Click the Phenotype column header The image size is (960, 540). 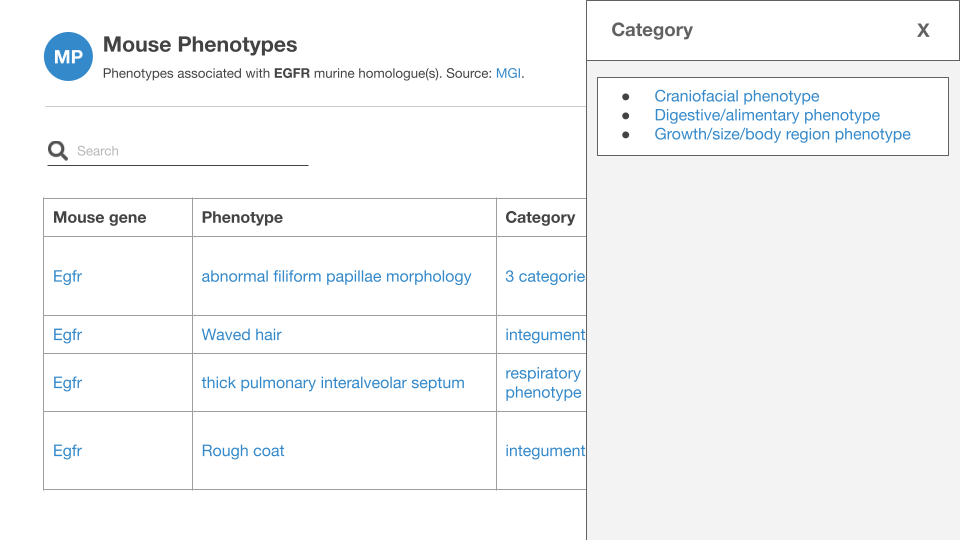click(x=242, y=217)
